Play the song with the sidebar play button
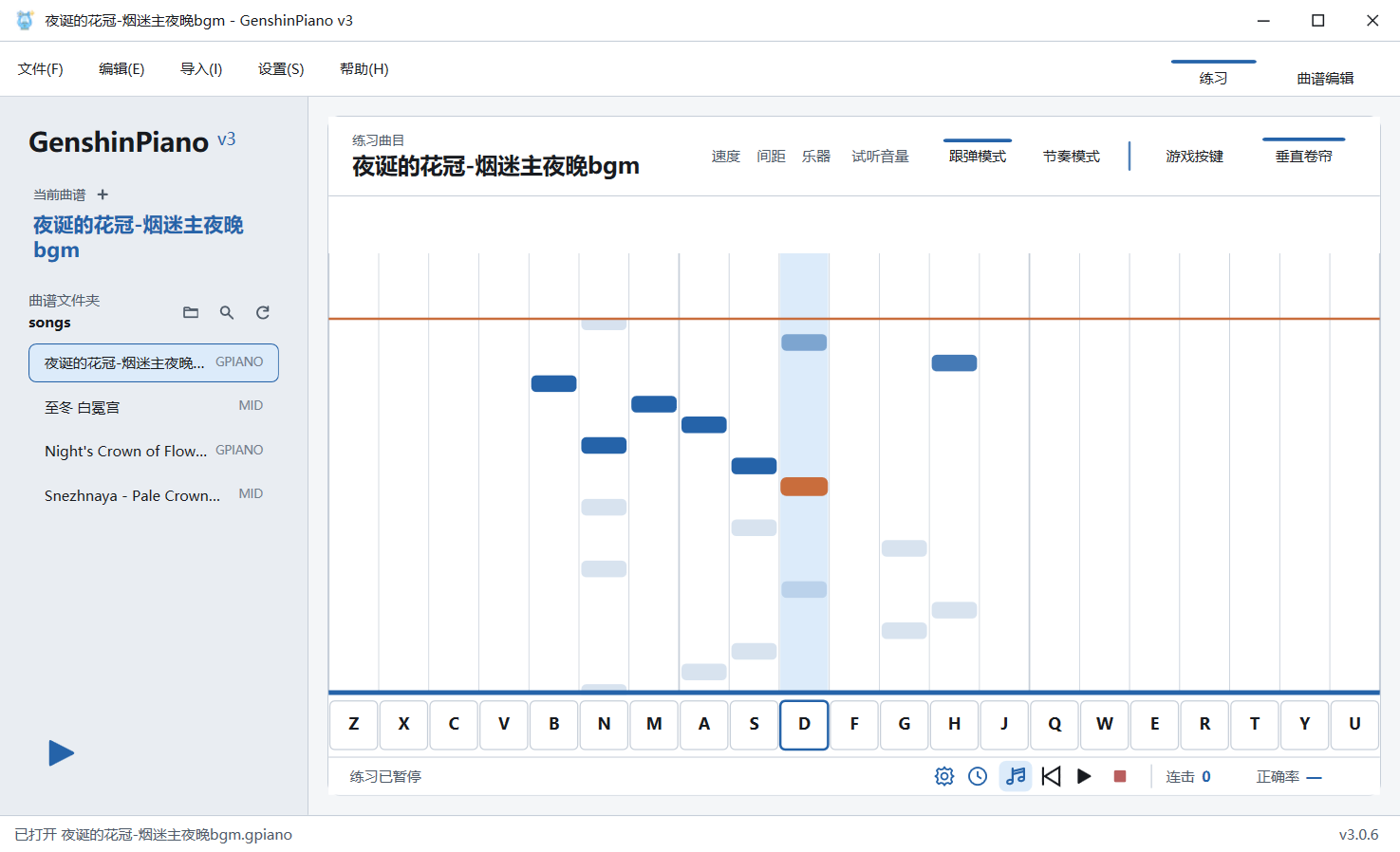This screenshot has width=1400, height=852. coord(62,753)
